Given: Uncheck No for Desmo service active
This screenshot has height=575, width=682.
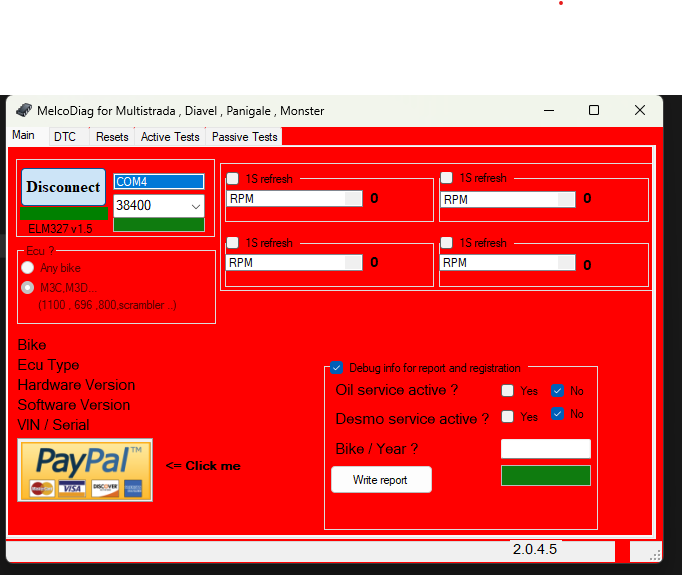Looking at the screenshot, I should [x=558, y=414].
